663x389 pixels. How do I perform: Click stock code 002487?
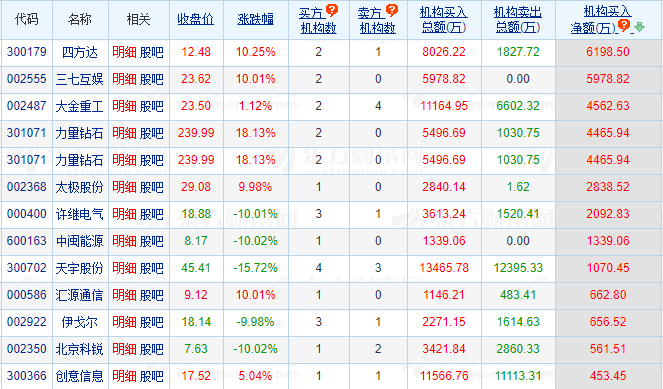(x=27, y=106)
